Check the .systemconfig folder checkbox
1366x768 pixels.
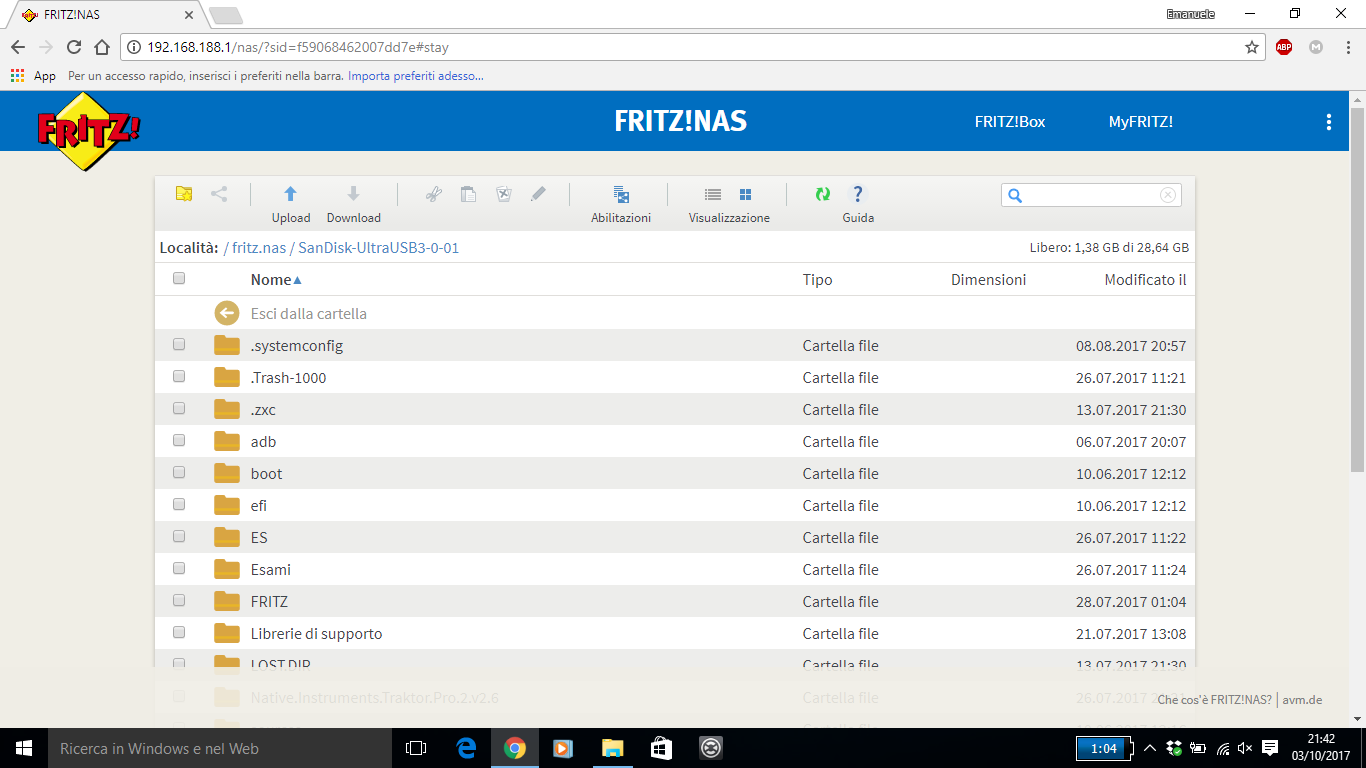click(x=179, y=345)
